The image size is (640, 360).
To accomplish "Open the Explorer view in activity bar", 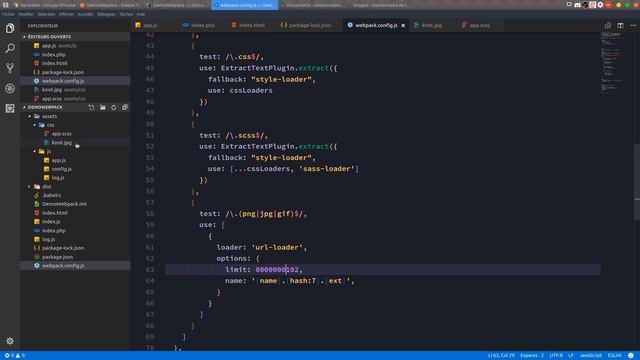I will (10, 28).
